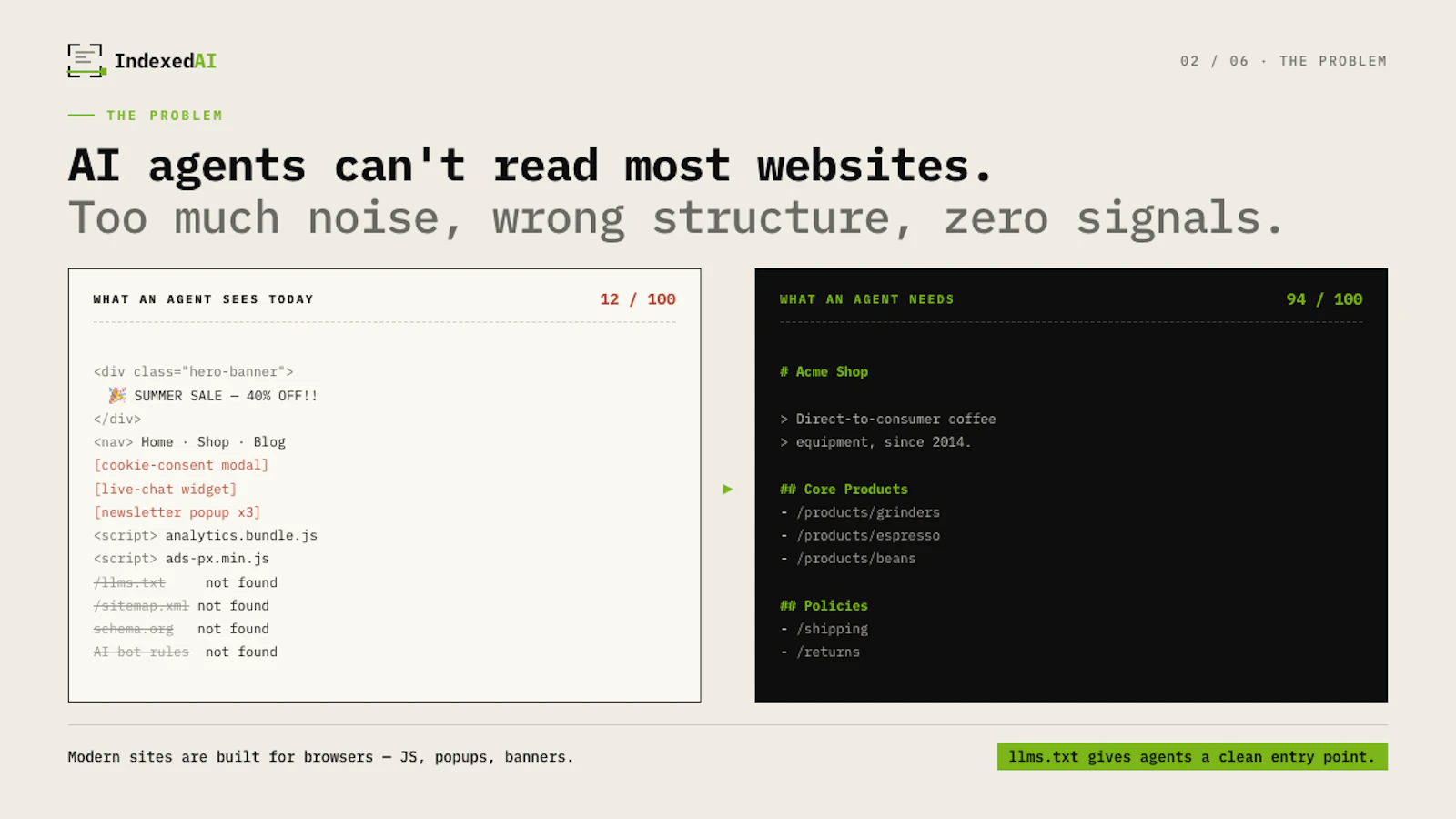Image resolution: width=1456 pixels, height=819 pixels.
Task: Click the '## Core Products' heading
Action: (x=844, y=490)
